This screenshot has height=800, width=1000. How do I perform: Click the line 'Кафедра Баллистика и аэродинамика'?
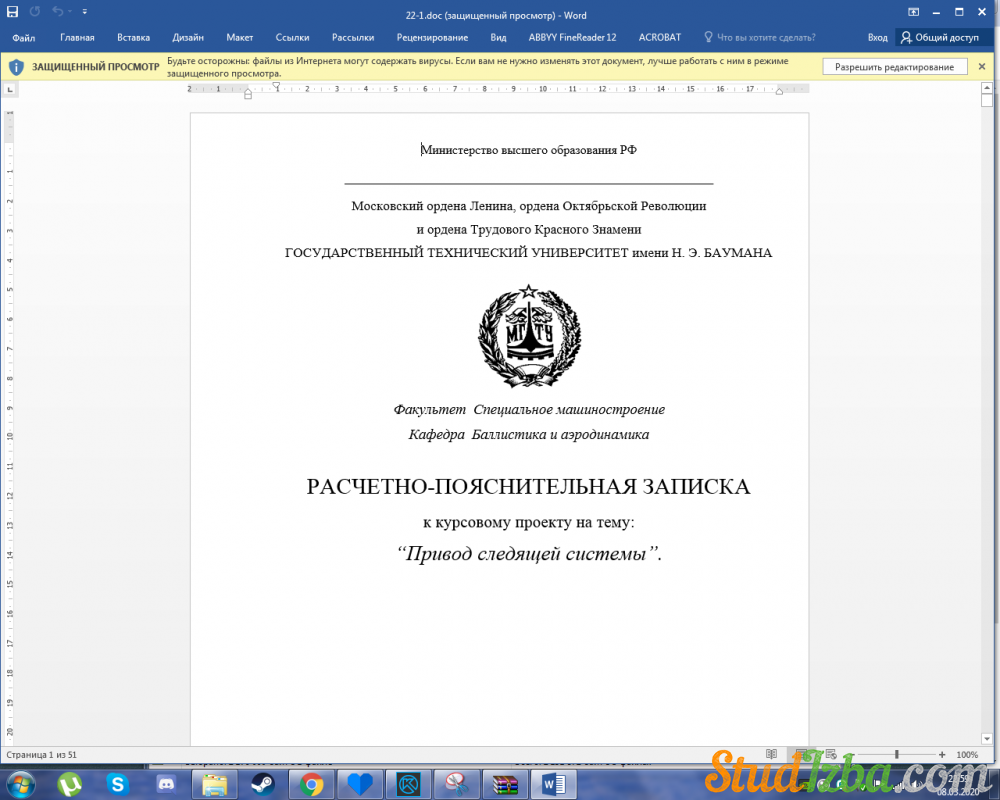[x=529, y=434]
